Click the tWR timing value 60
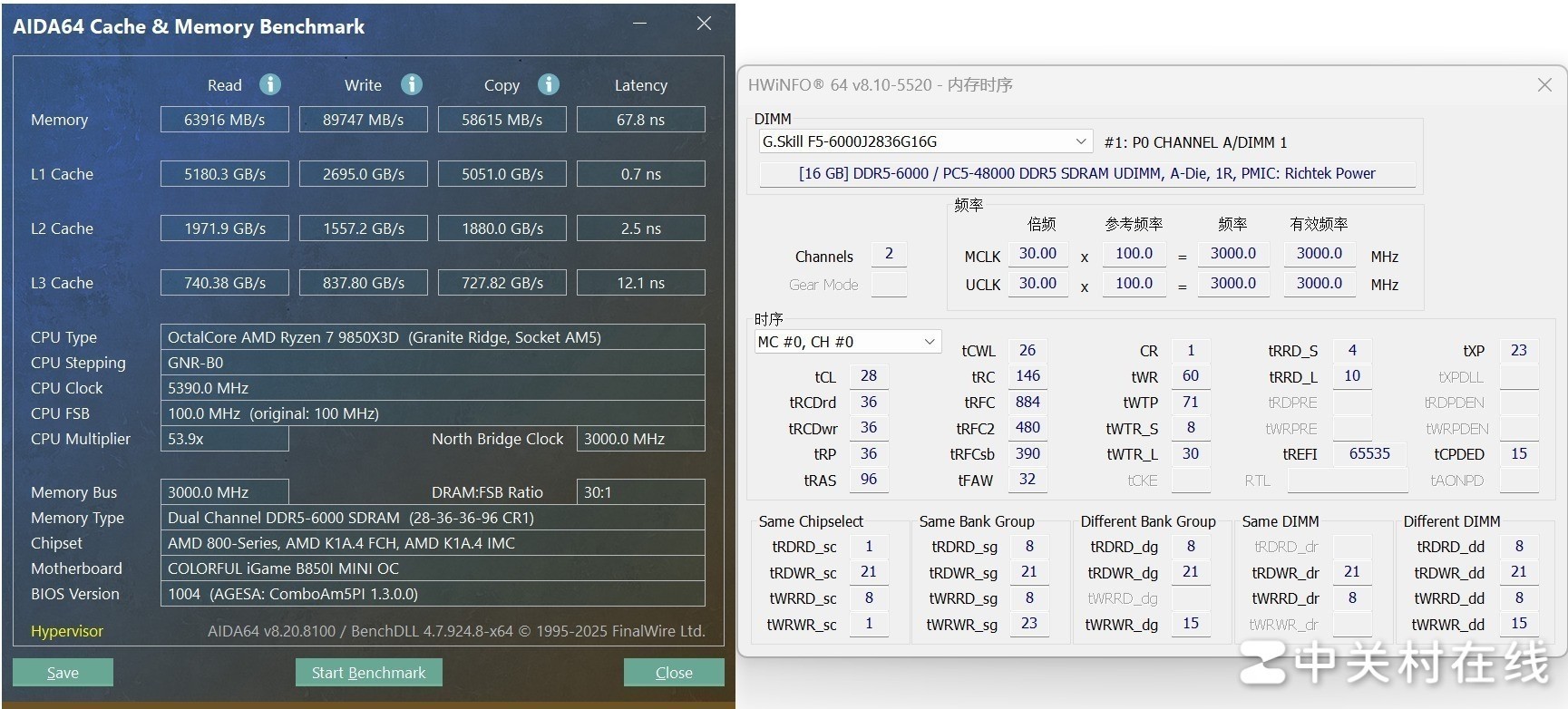1568x709 pixels. click(x=1191, y=375)
